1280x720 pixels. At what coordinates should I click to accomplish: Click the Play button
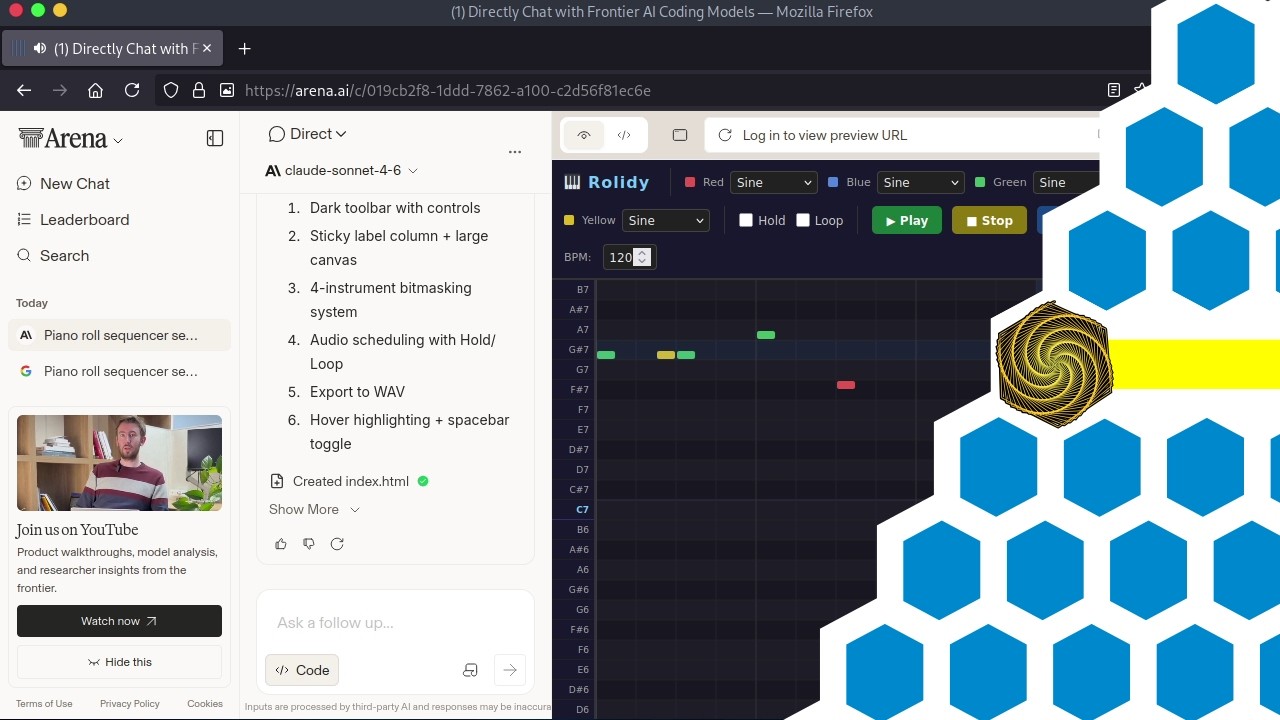pos(907,220)
